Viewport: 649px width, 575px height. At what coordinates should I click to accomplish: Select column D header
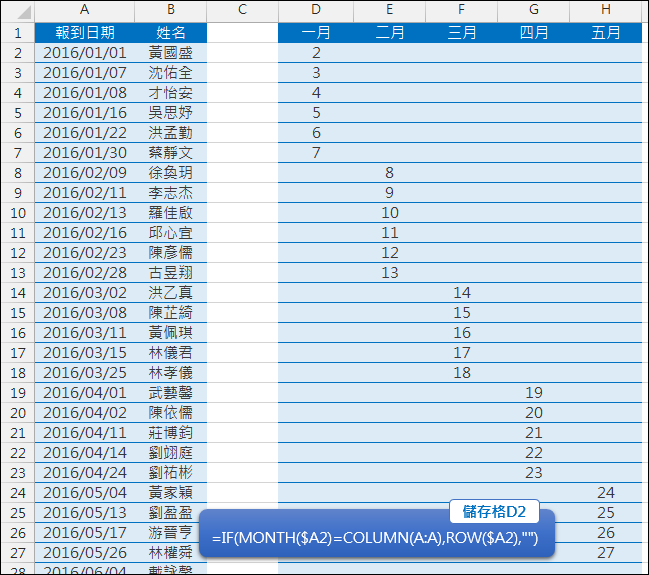pos(316,11)
